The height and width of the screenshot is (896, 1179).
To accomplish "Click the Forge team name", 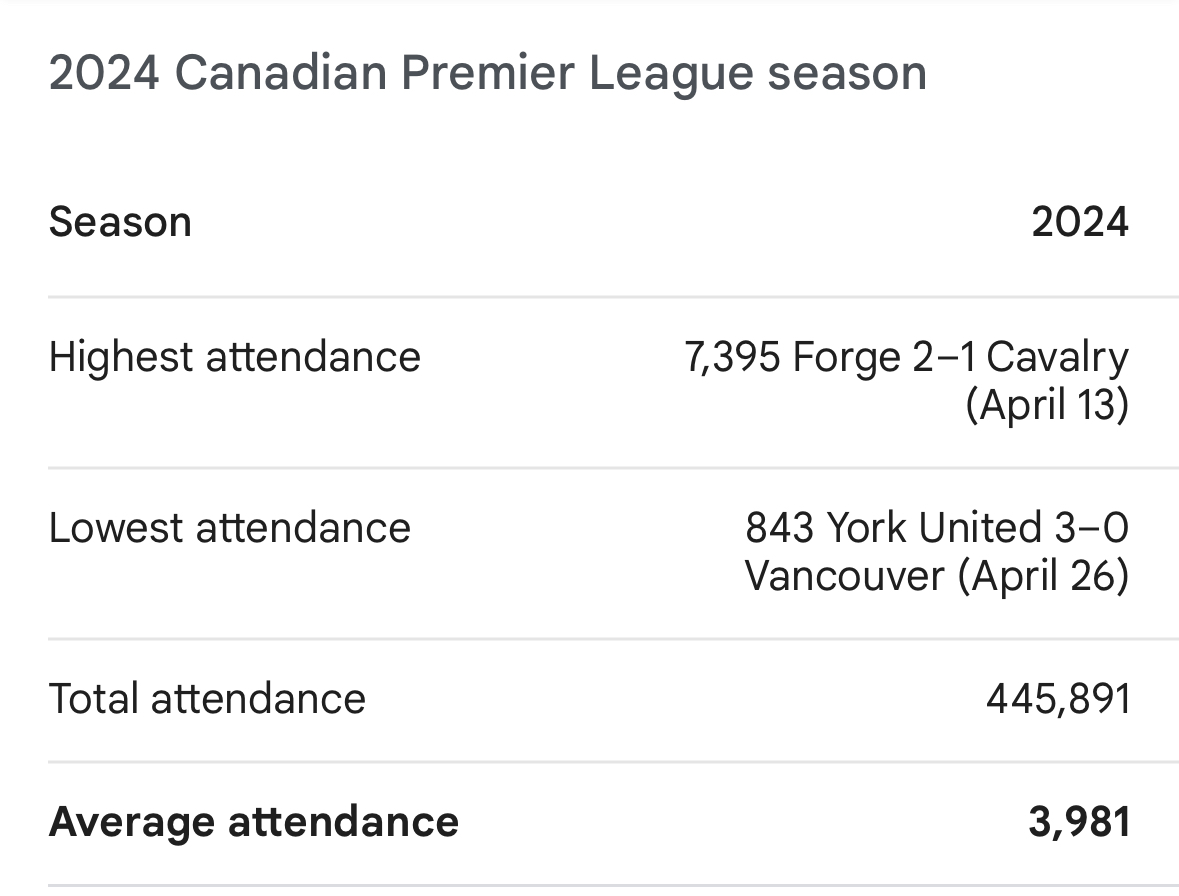I will pos(846,357).
